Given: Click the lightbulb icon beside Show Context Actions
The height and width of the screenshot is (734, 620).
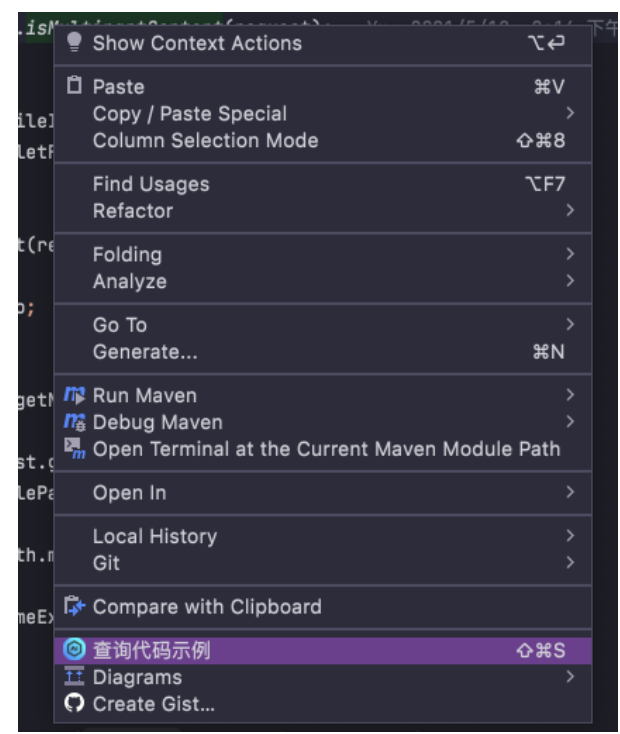Looking at the screenshot, I should (x=74, y=43).
